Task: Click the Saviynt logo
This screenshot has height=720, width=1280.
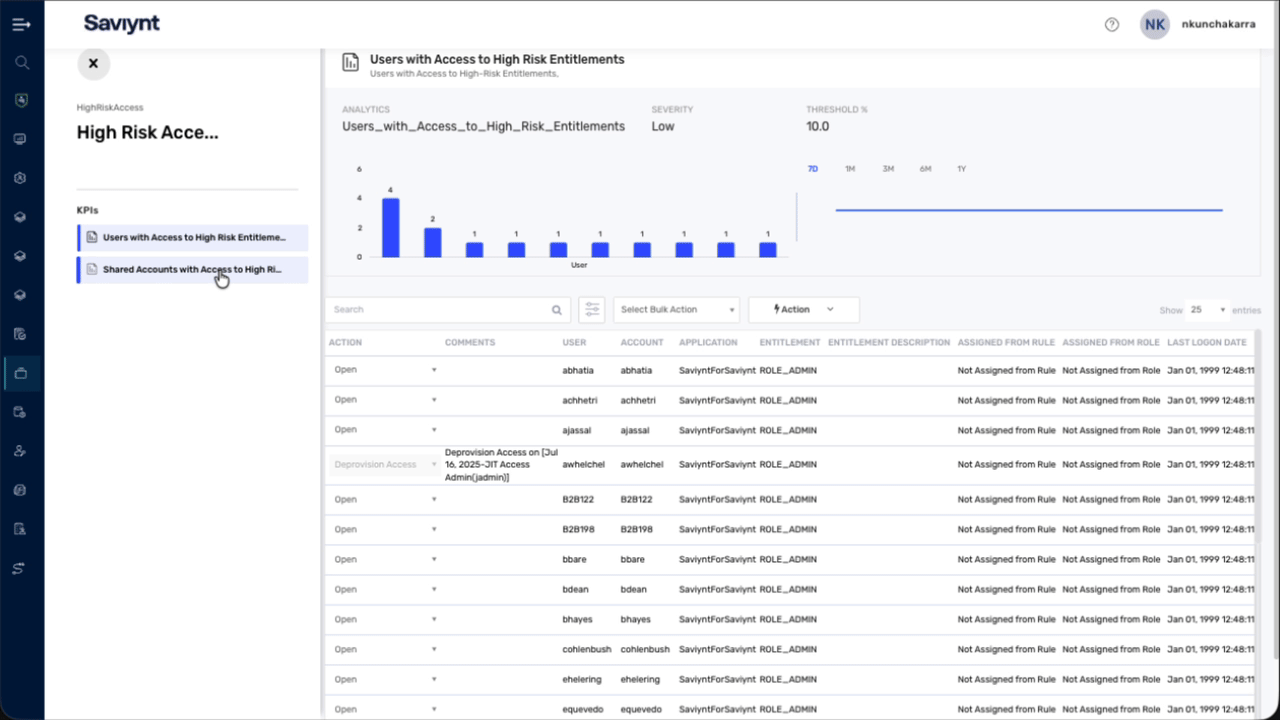Action: [x=121, y=24]
